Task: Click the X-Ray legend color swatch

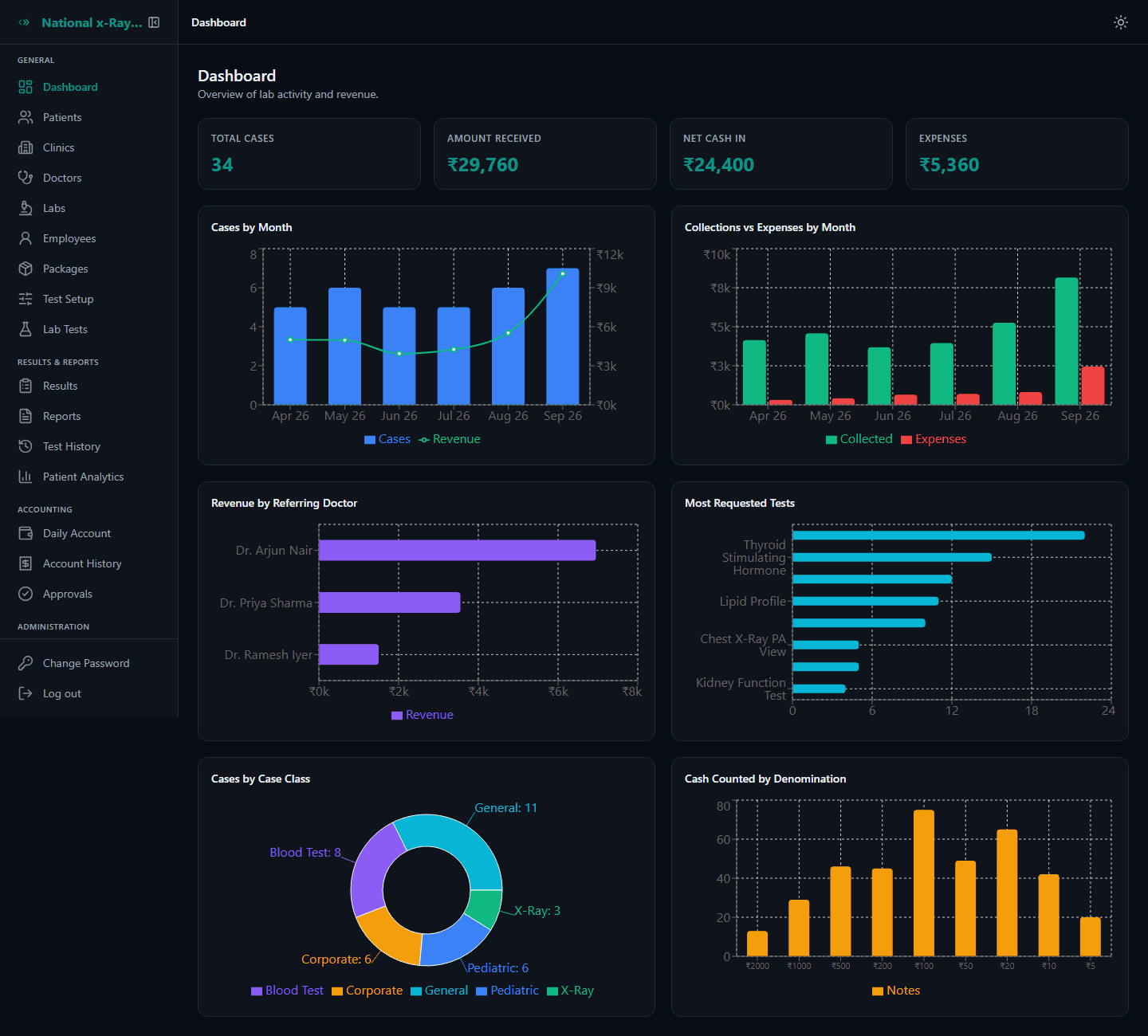Action: [552, 991]
